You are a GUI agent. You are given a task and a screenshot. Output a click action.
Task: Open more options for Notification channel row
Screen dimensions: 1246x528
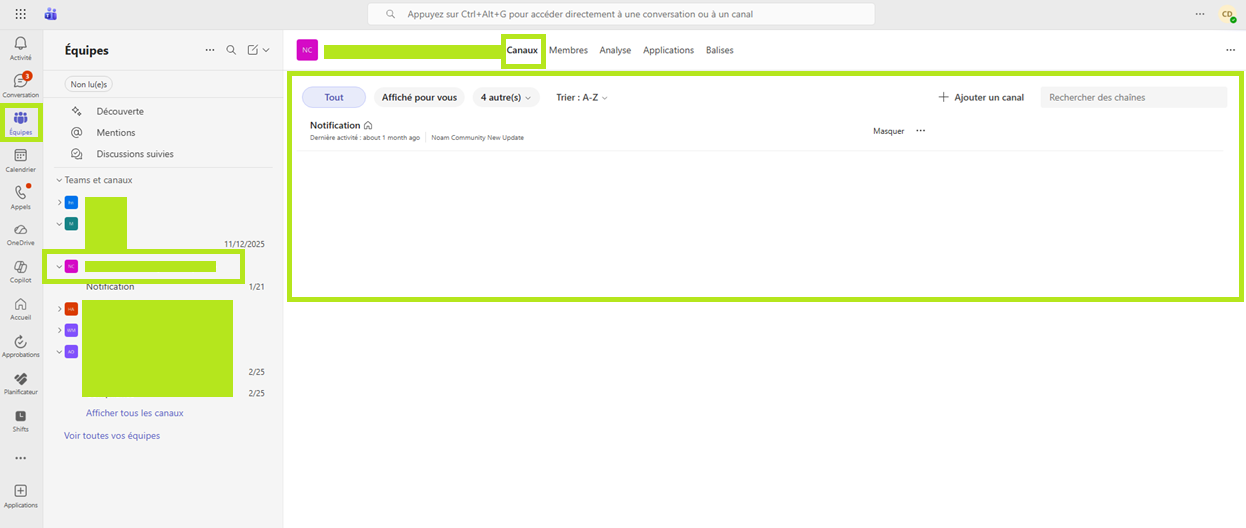(x=921, y=130)
